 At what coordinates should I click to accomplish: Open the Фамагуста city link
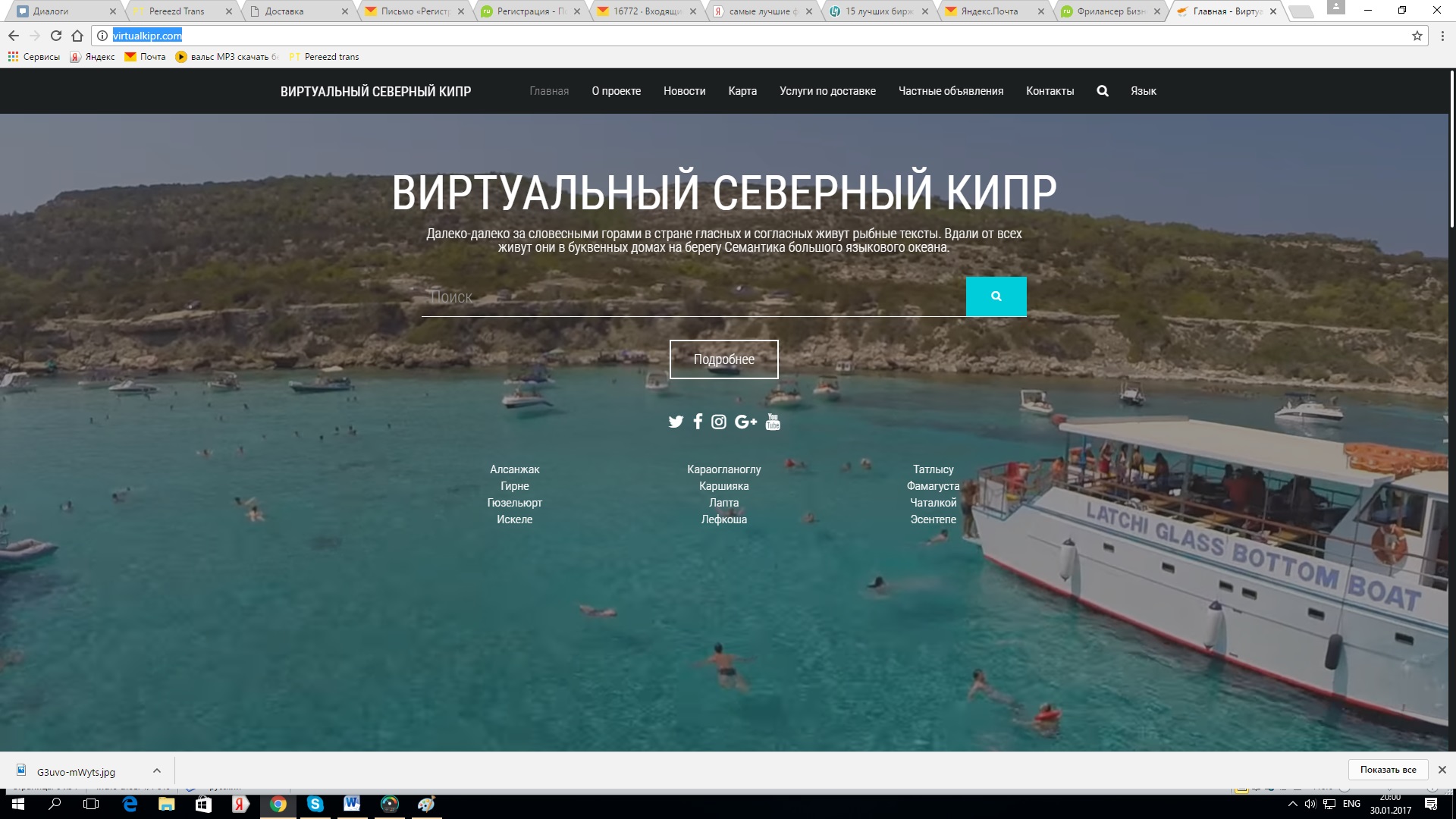pyautogui.click(x=933, y=486)
